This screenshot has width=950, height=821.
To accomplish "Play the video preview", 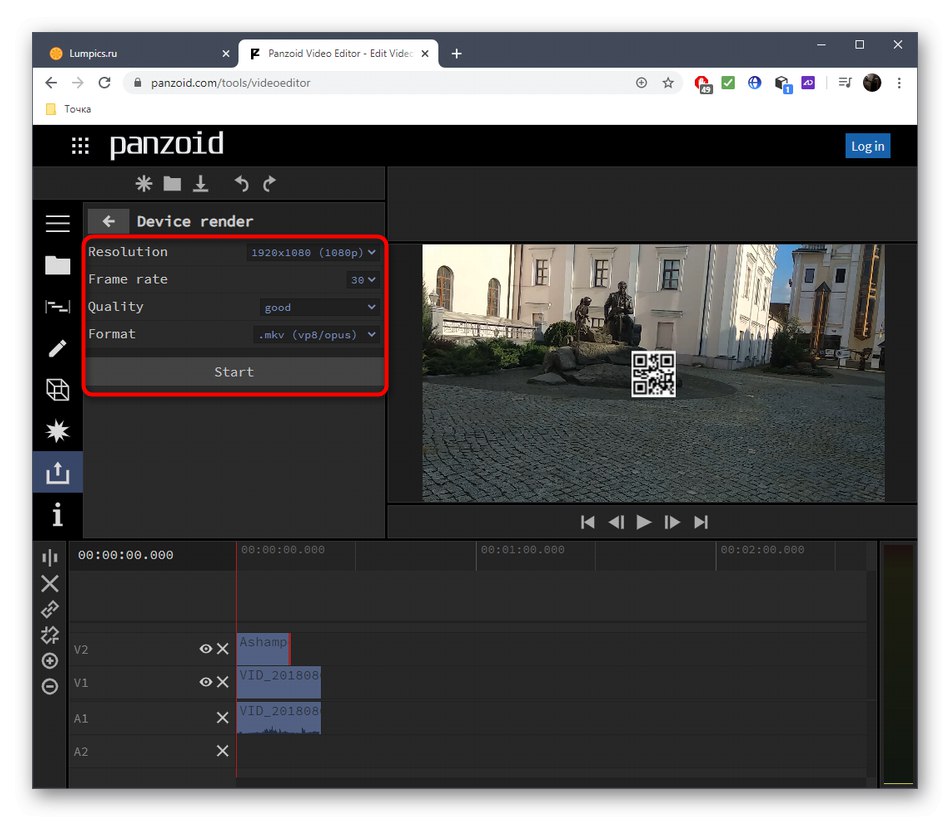I will click(x=644, y=522).
